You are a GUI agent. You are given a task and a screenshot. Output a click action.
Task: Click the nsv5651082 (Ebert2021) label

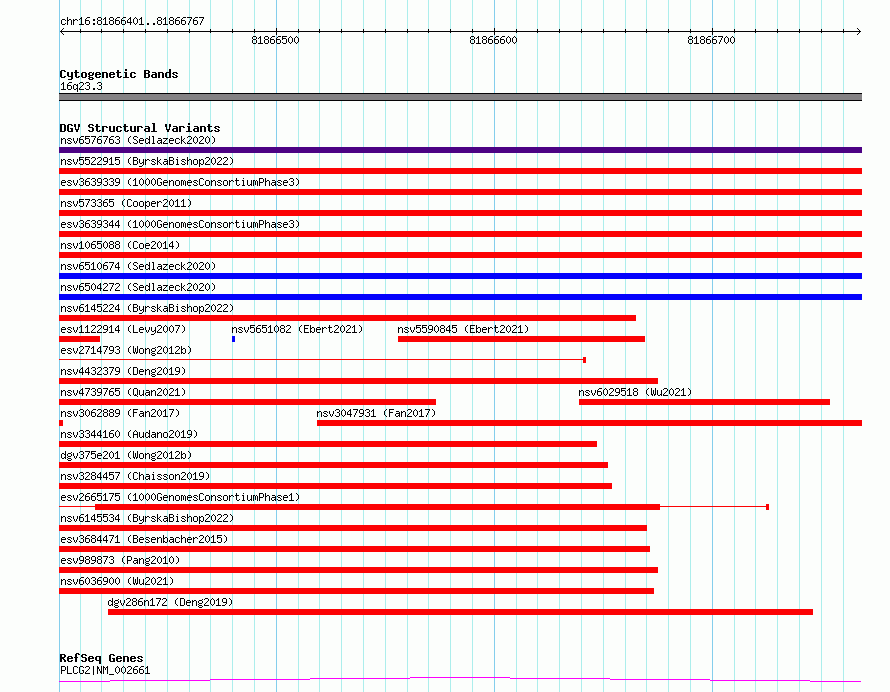pyautogui.click(x=297, y=329)
